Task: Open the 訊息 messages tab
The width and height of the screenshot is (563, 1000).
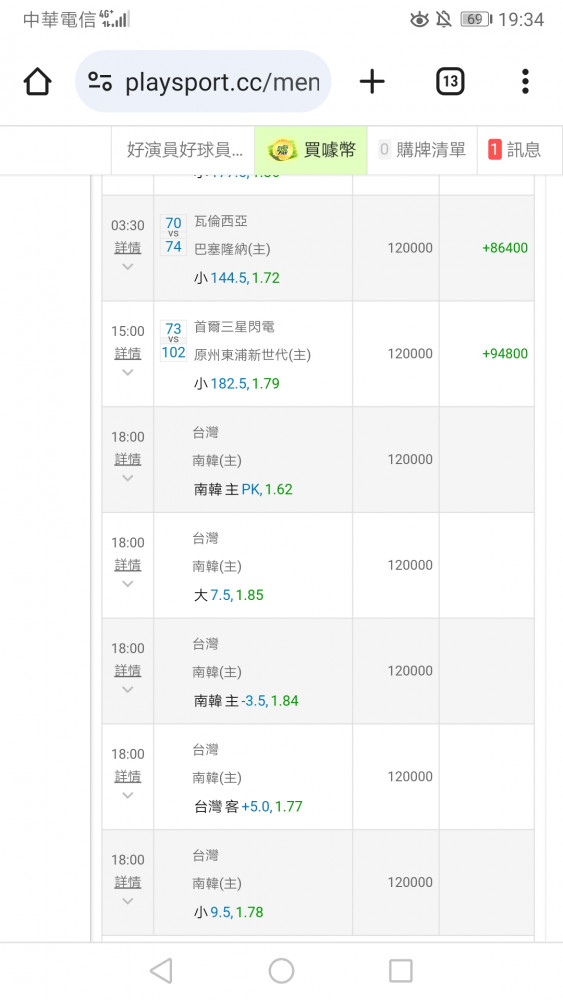Action: (x=520, y=151)
